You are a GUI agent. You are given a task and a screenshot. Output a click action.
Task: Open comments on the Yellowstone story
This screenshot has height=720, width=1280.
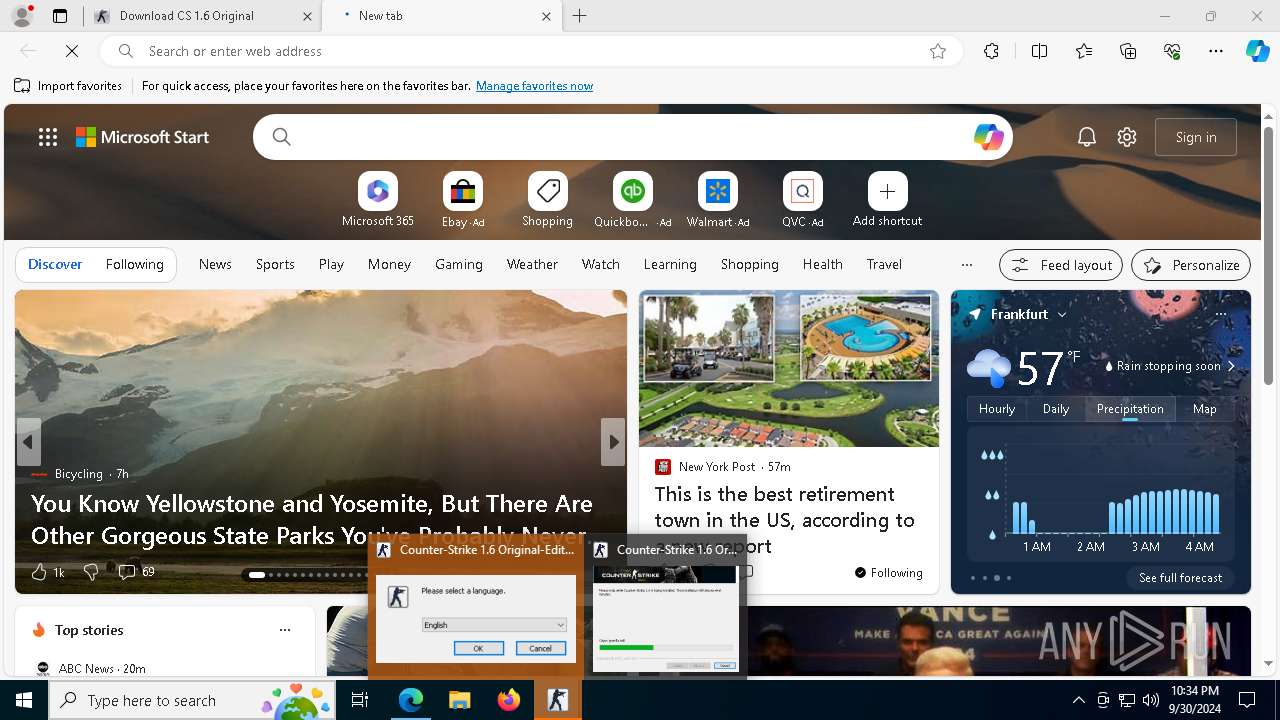pyautogui.click(x=136, y=572)
